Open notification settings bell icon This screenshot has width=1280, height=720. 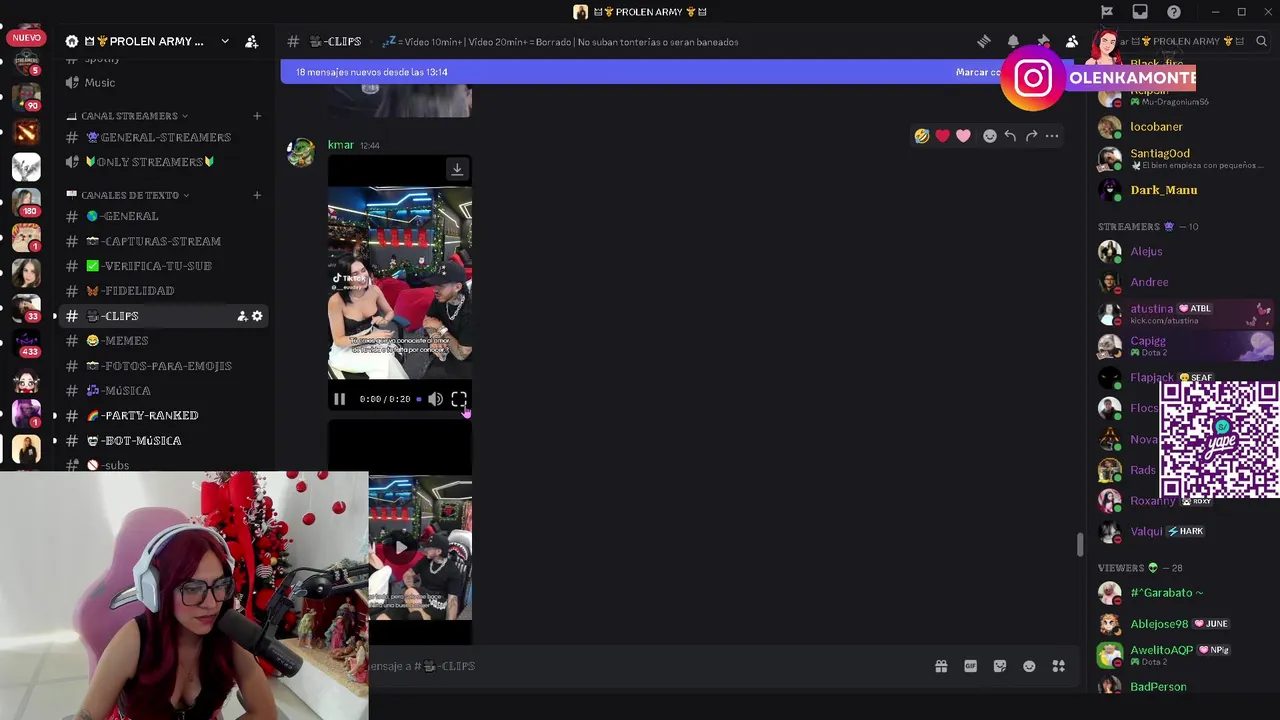1013,41
